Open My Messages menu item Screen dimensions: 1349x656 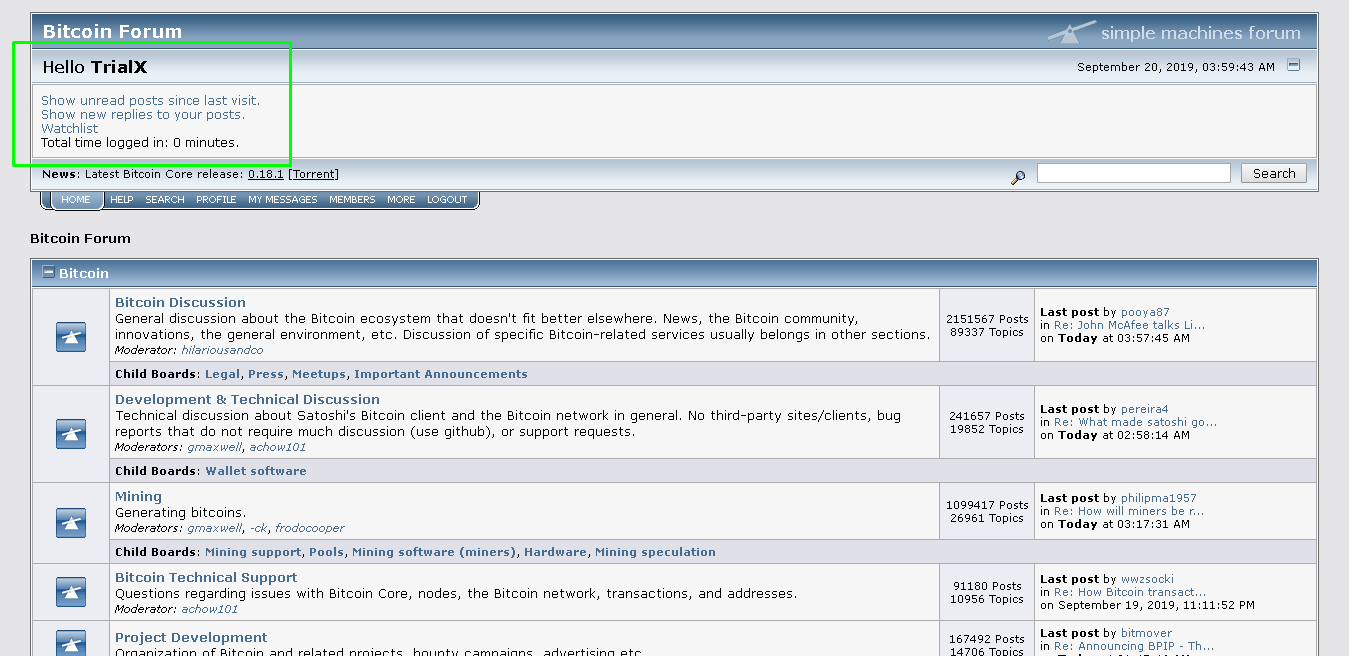(x=282, y=200)
